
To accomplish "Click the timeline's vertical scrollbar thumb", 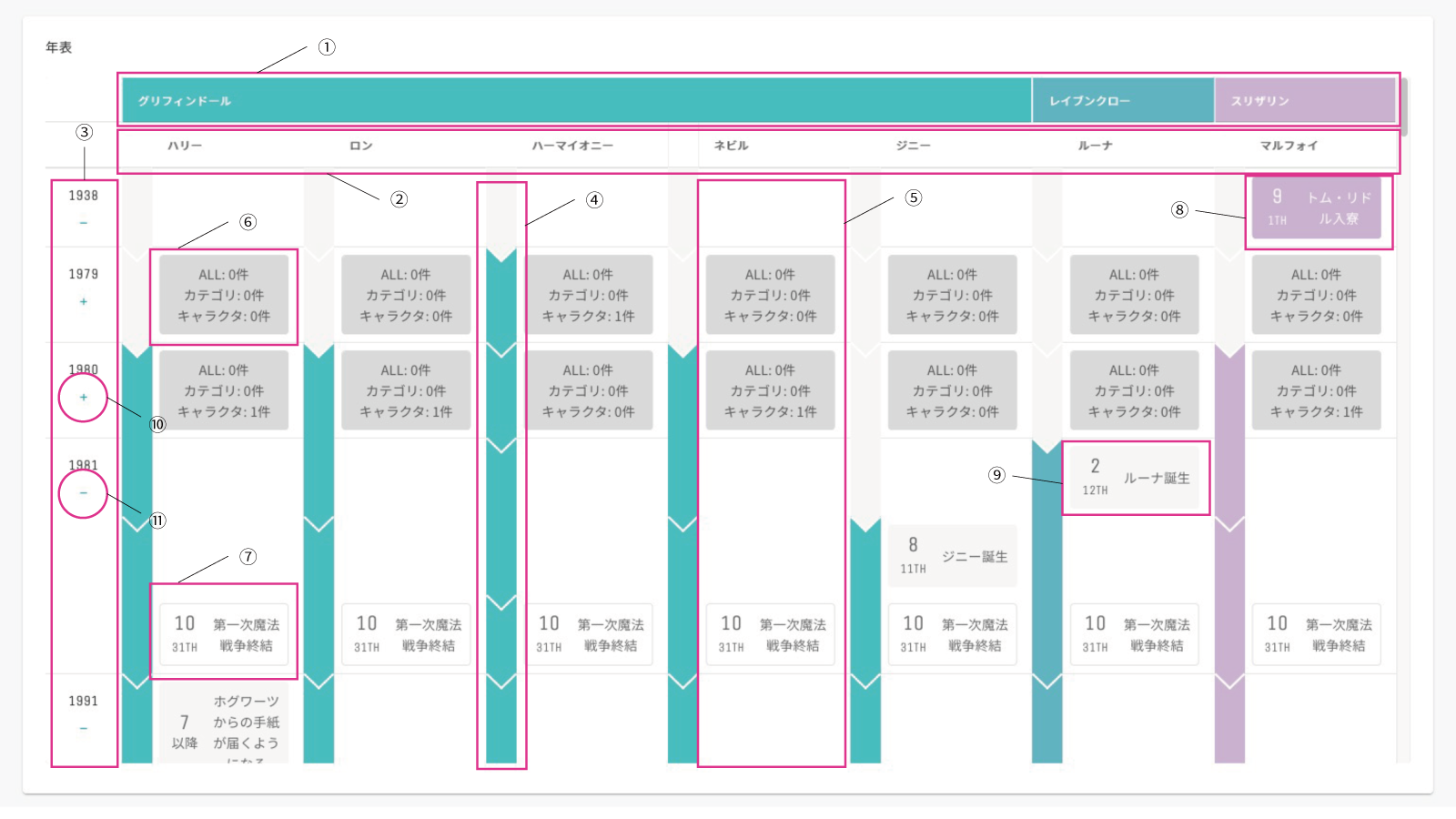I will pos(1404,106).
